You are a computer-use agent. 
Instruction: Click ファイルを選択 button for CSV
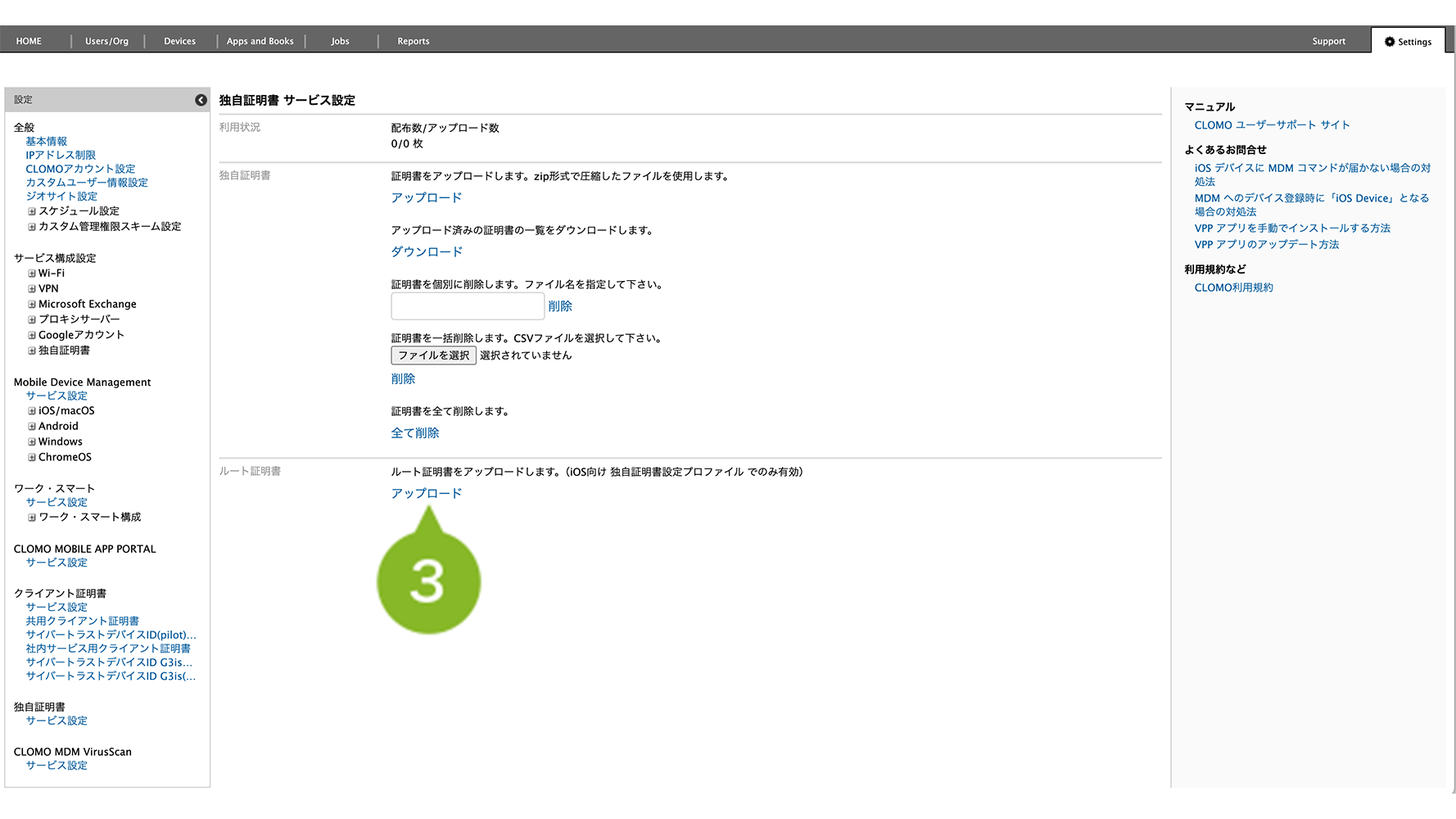click(x=433, y=355)
